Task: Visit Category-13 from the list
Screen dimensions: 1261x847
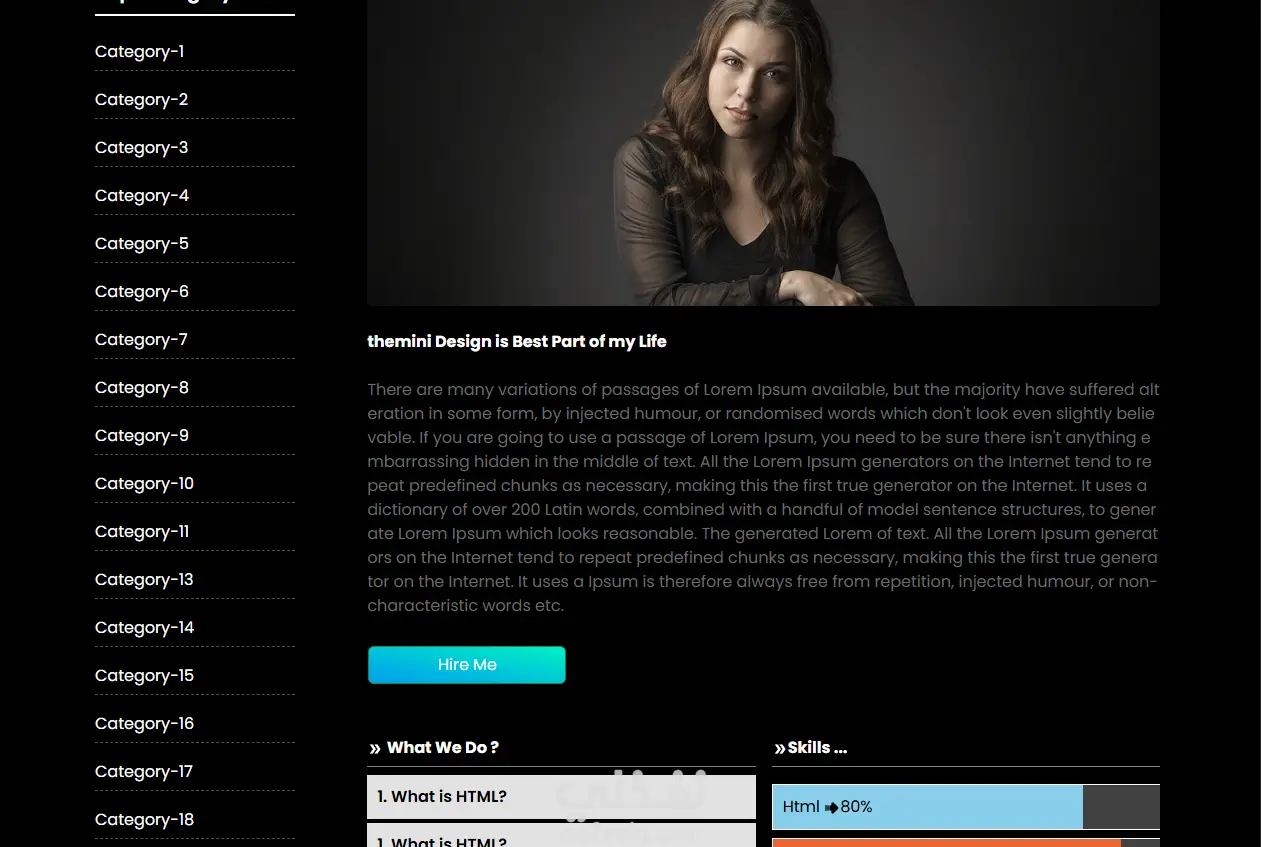Action: (x=144, y=580)
